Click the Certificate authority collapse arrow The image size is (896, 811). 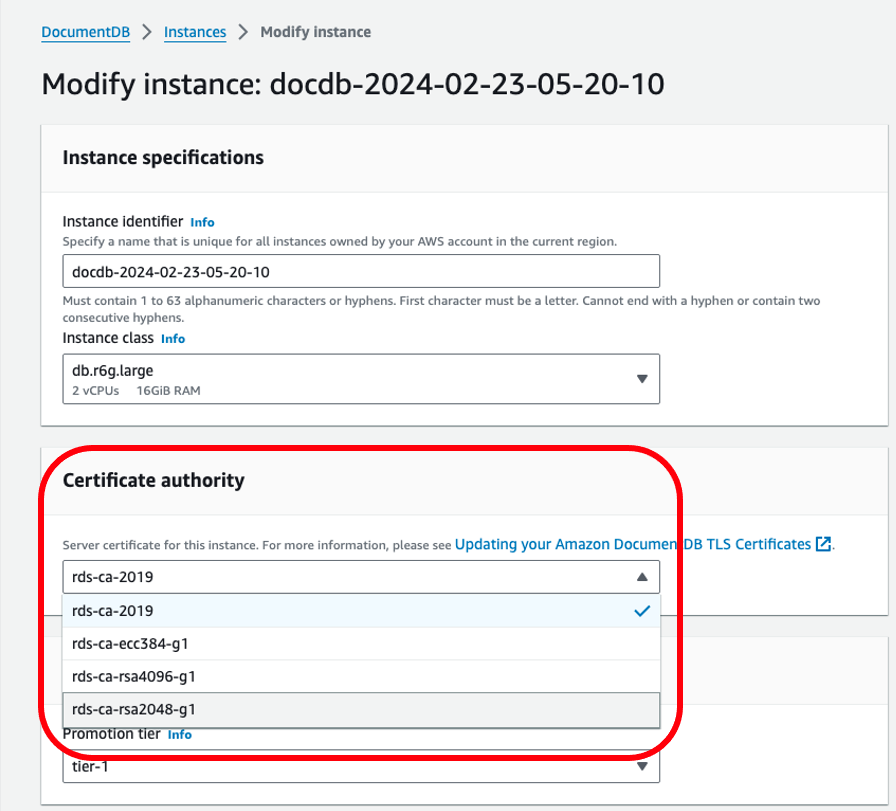(642, 577)
